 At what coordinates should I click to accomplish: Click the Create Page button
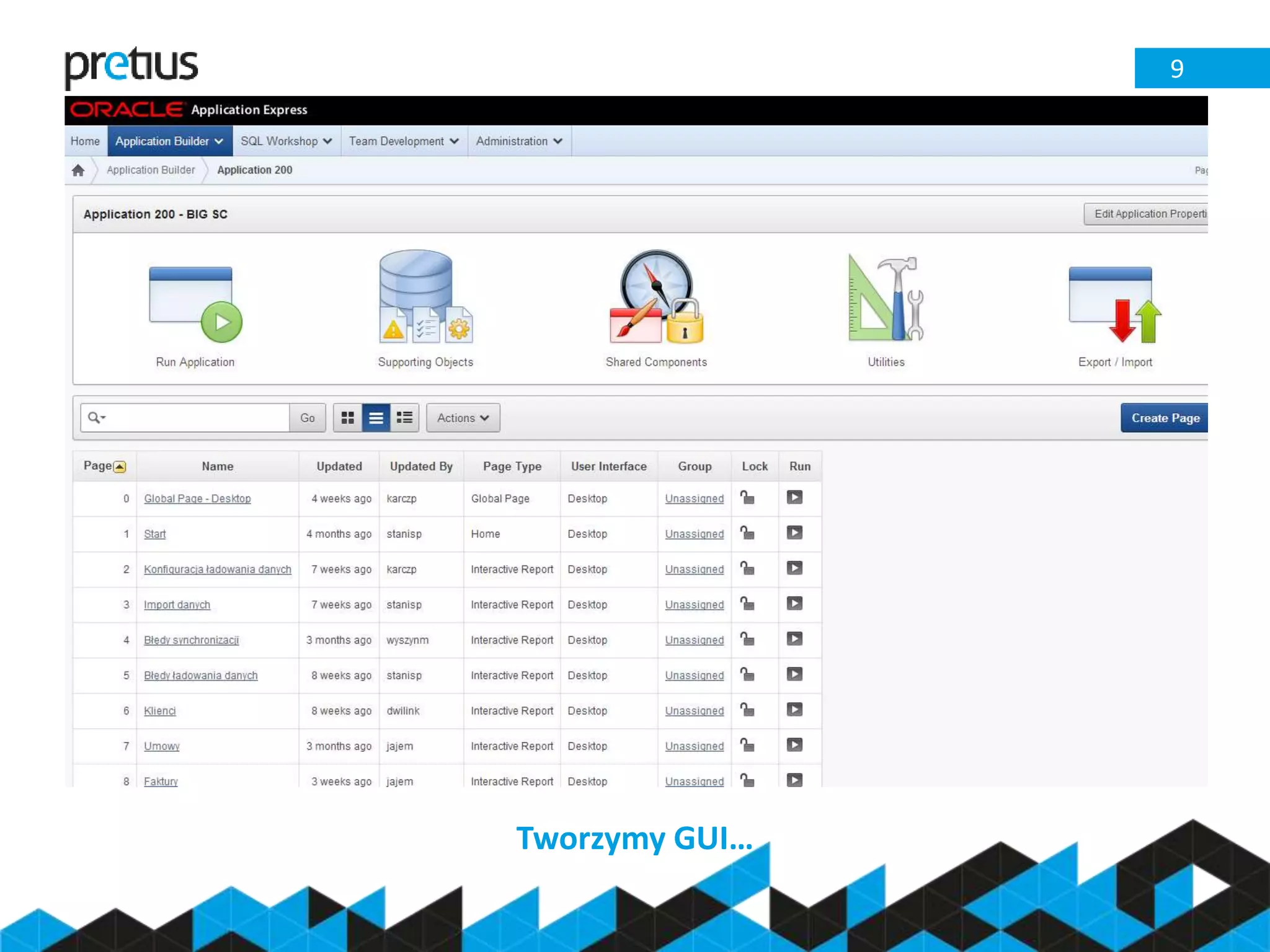pyautogui.click(x=1164, y=418)
